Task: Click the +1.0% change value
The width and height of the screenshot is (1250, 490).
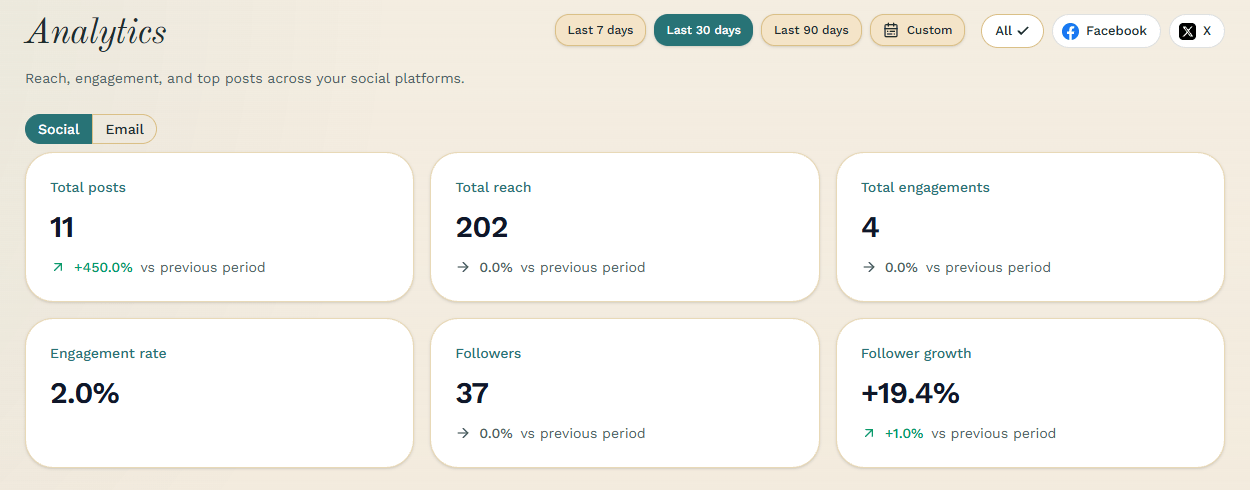Action: 904,433
